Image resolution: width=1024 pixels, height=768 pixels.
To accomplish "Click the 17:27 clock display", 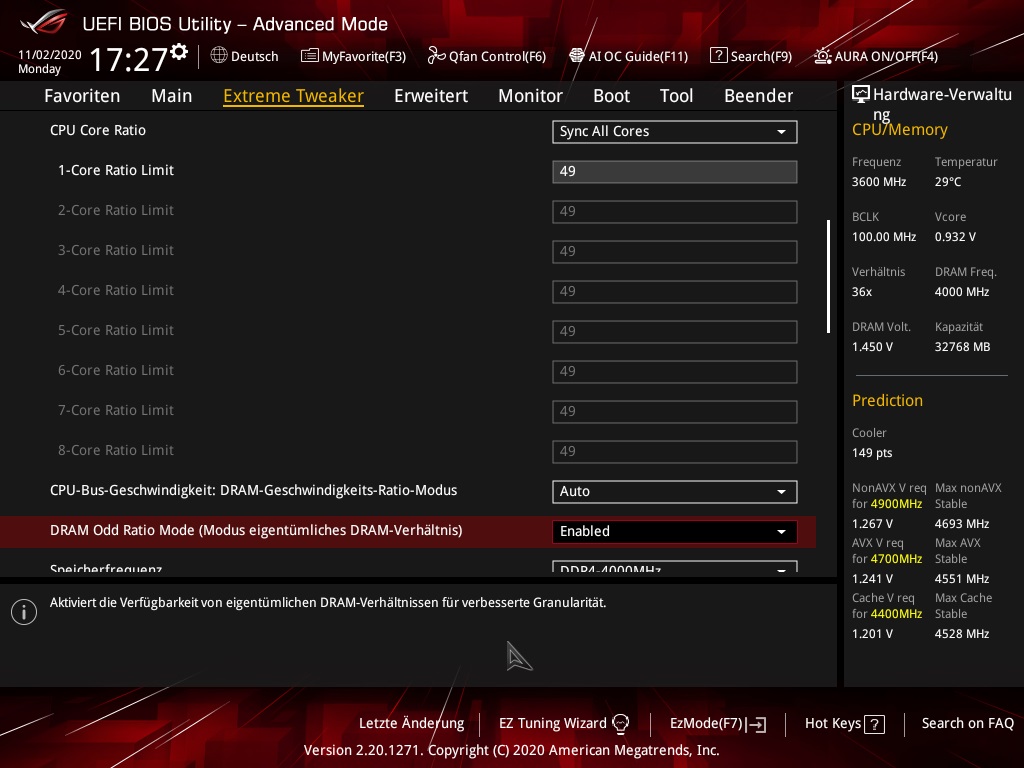I will [129, 59].
